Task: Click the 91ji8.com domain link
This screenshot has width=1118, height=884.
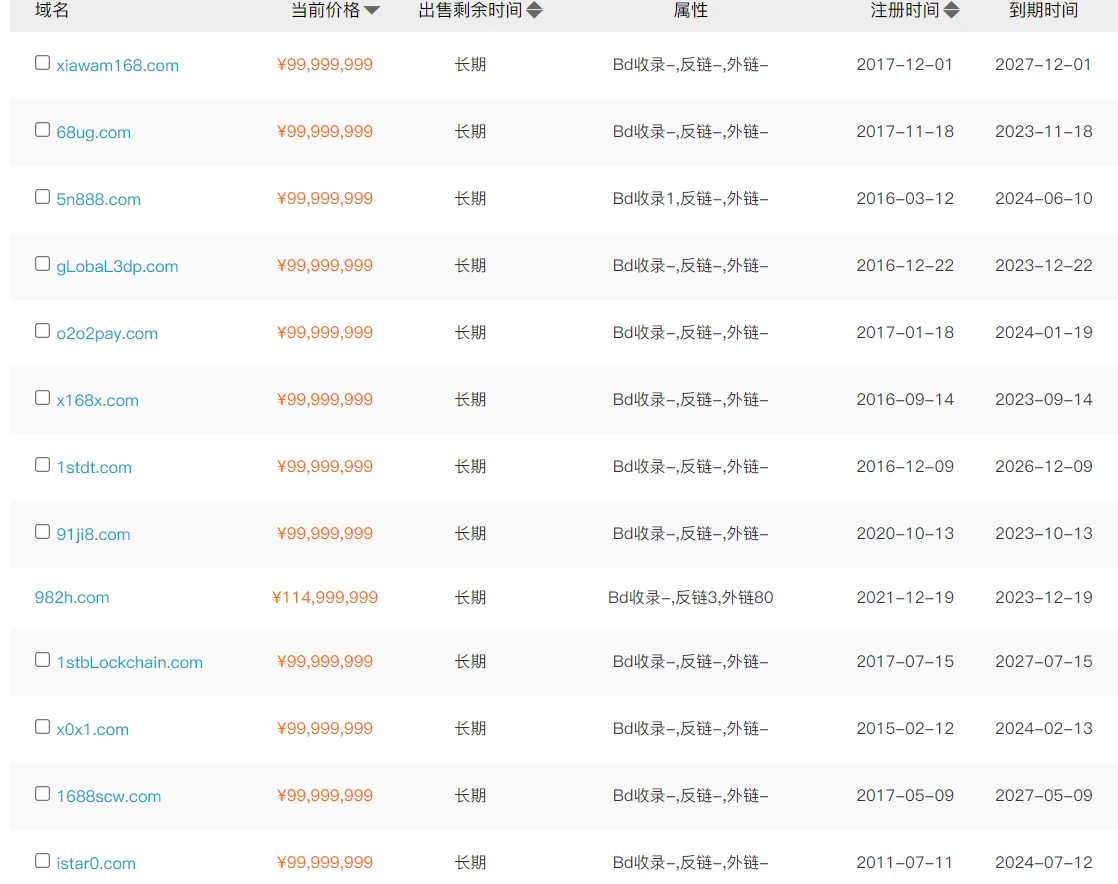Action: click(x=93, y=535)
